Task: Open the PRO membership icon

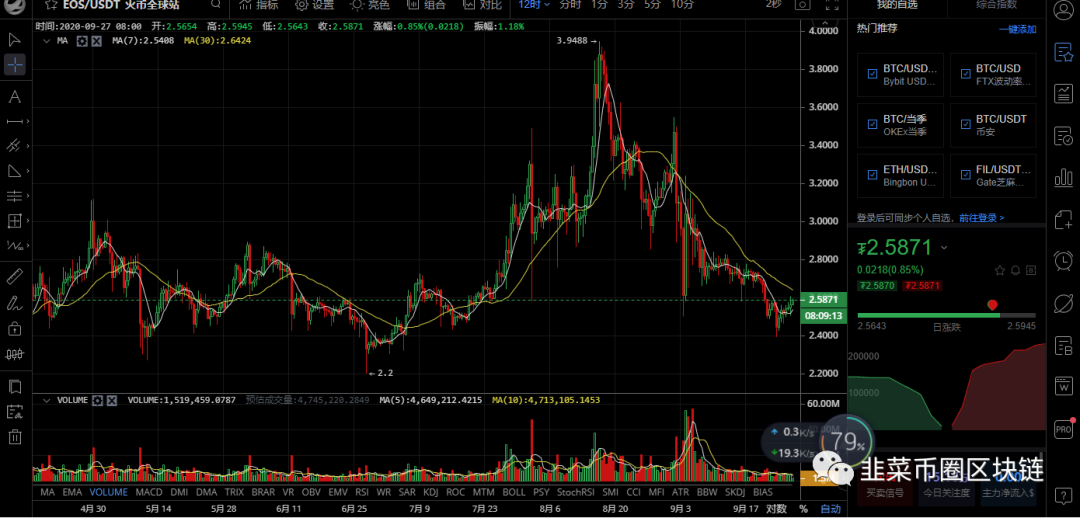Action: click(x=1063, y=428)
